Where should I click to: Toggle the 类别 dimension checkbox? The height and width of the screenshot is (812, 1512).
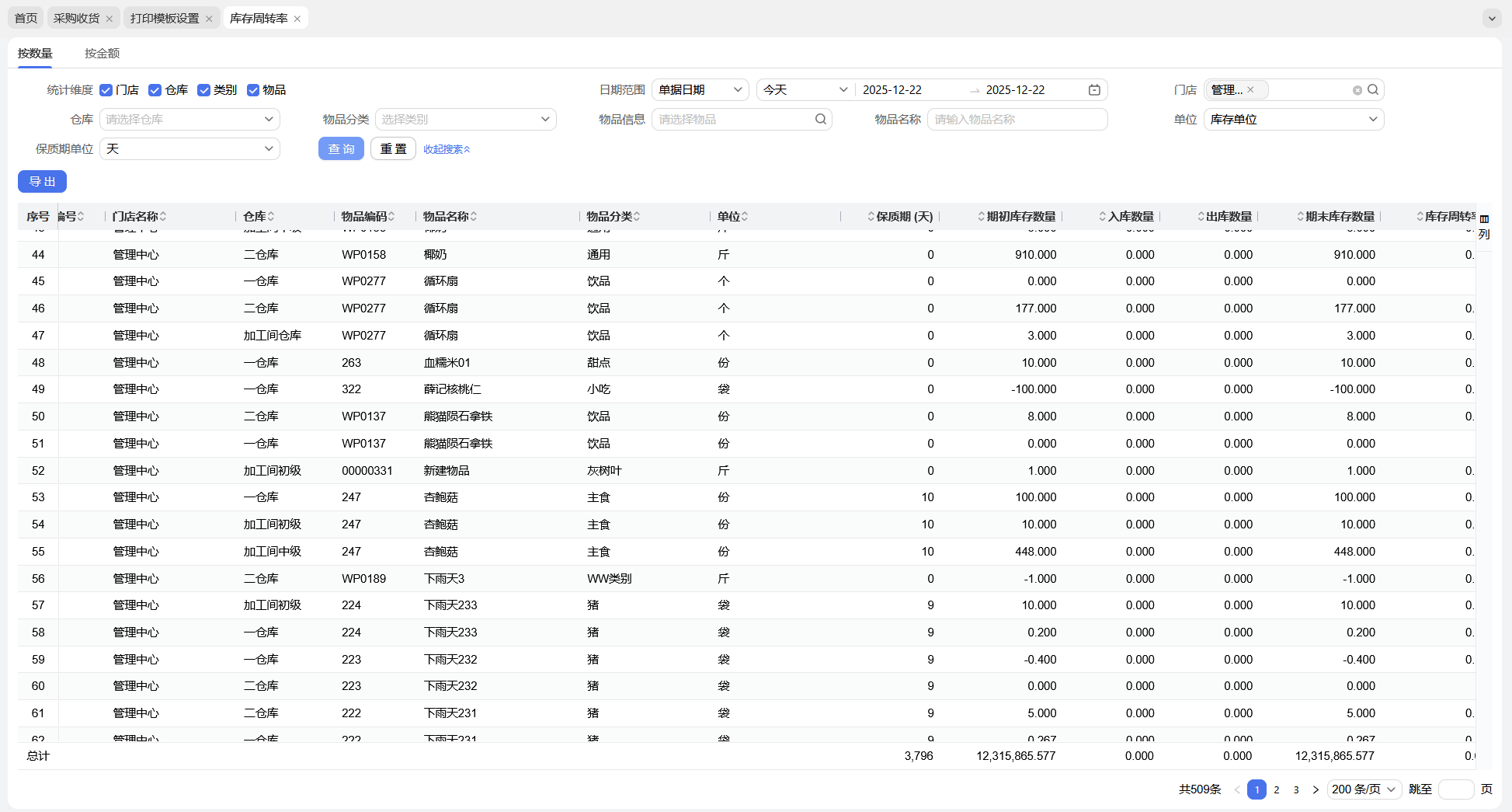point(204,90)
